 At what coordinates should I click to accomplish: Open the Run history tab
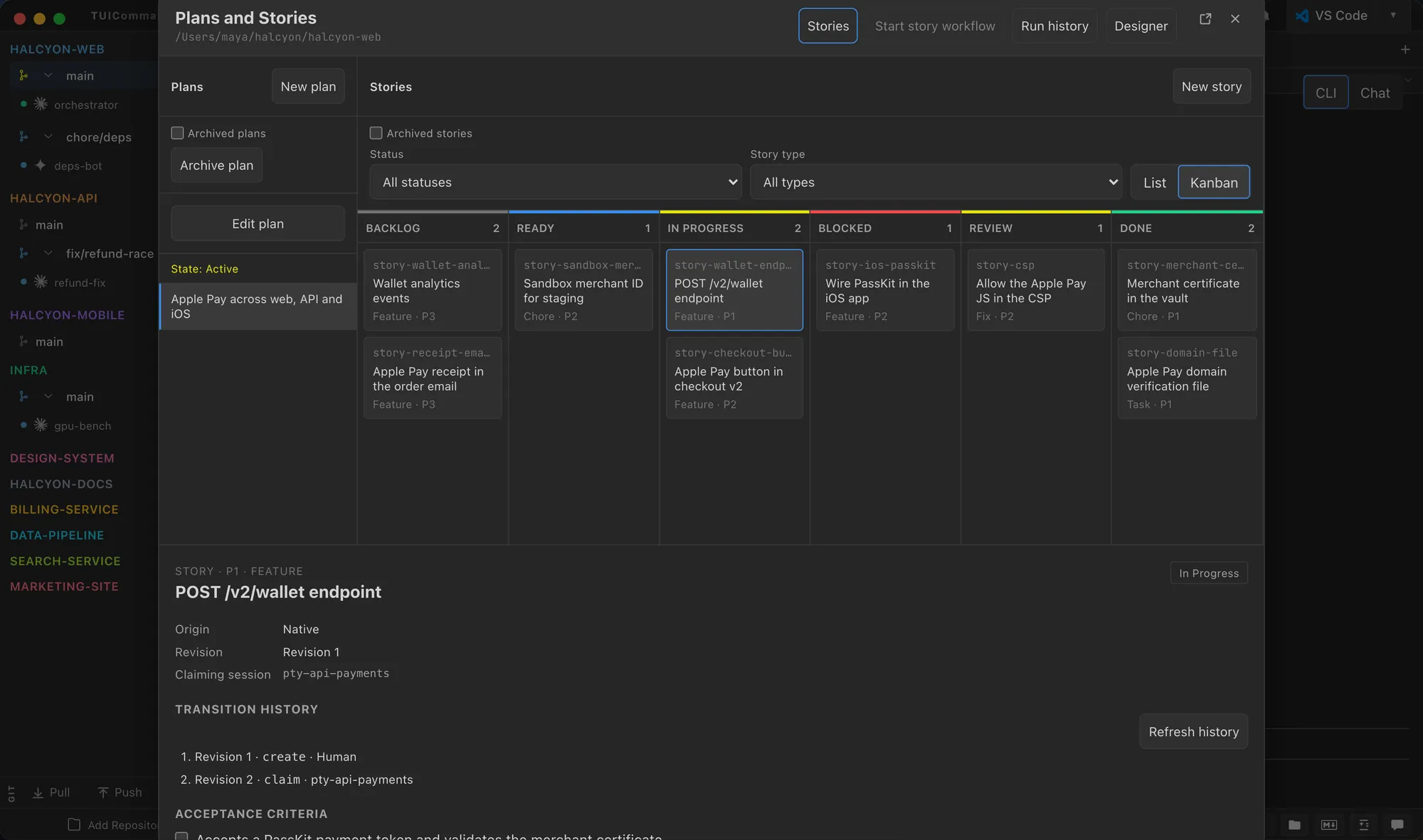(x=1054, y=26)
